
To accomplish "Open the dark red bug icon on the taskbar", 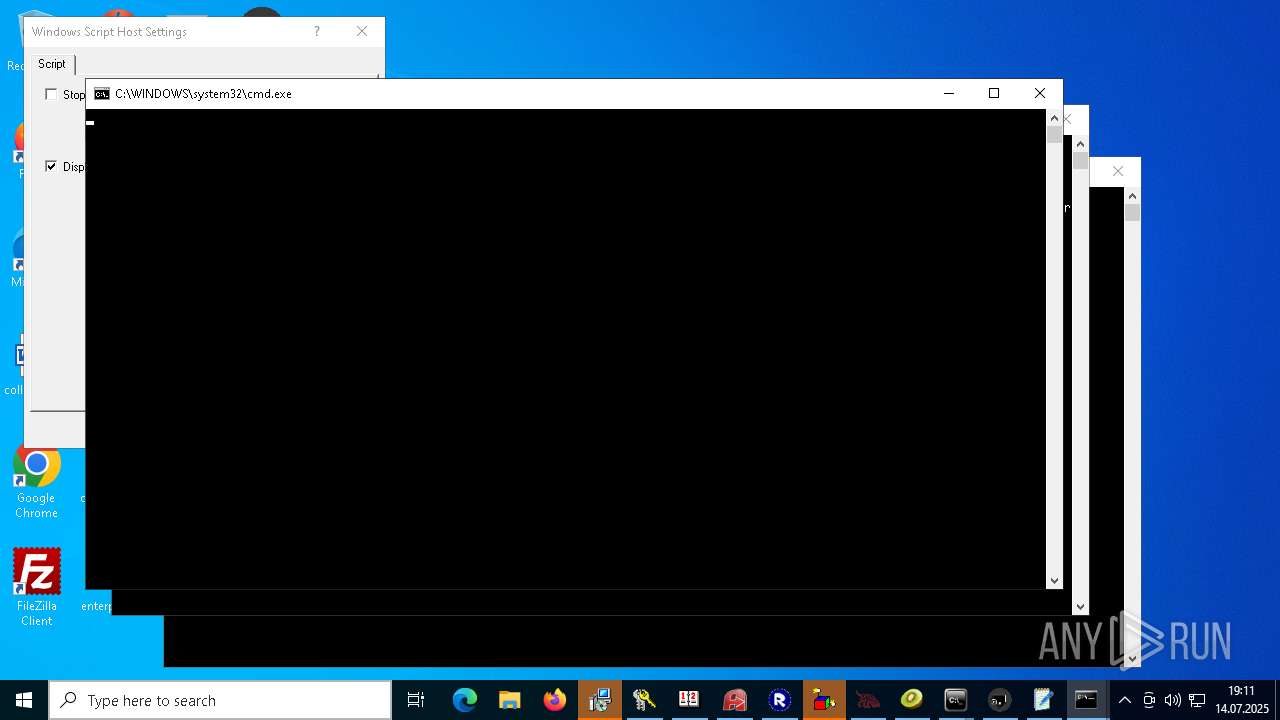I will (x=868, y=700).
